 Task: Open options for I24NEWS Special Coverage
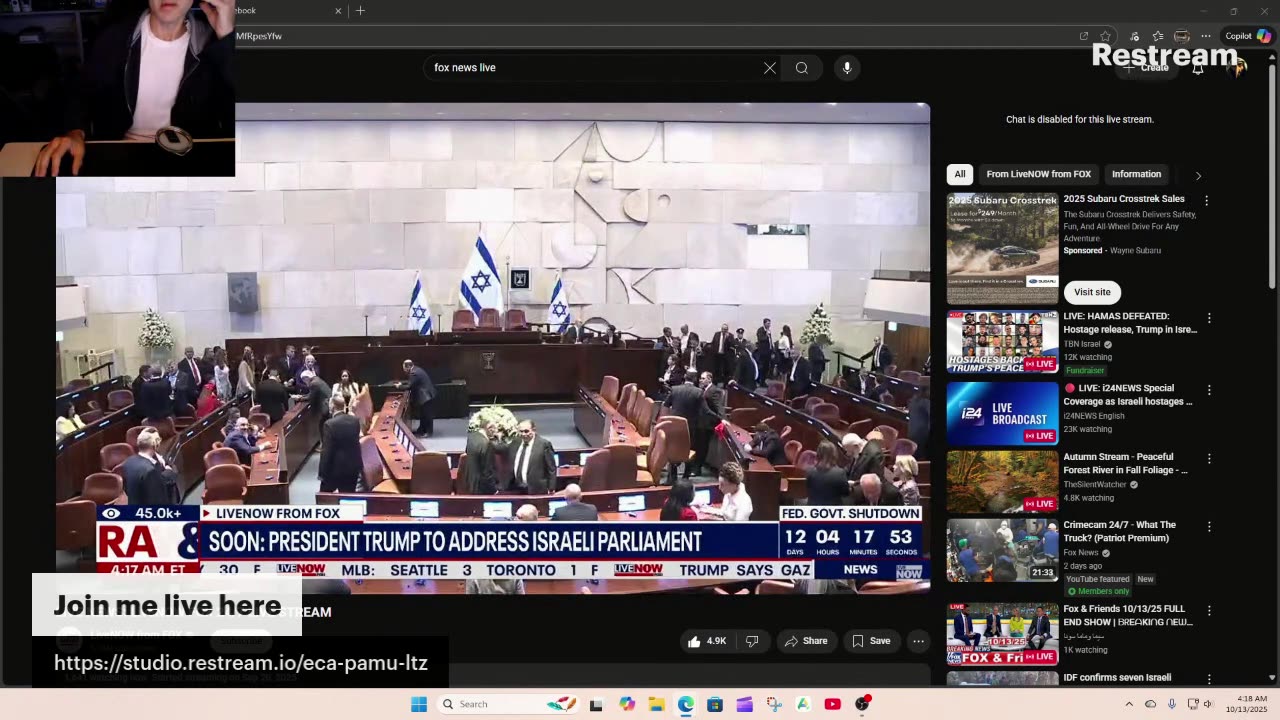coord(1209,390)
